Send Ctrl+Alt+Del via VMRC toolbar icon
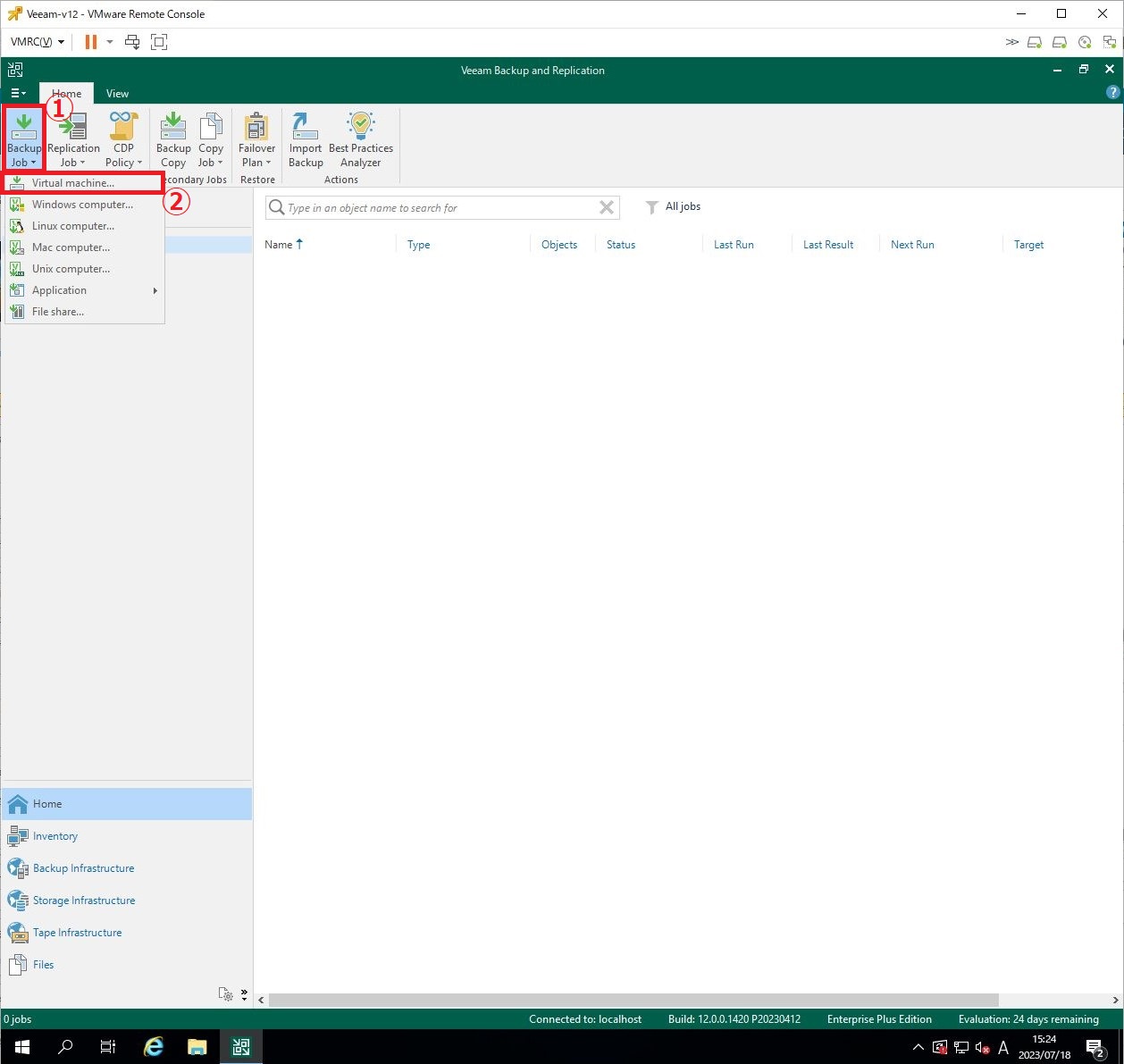This screenshot has width=1124, height=1064. (132, 42)
